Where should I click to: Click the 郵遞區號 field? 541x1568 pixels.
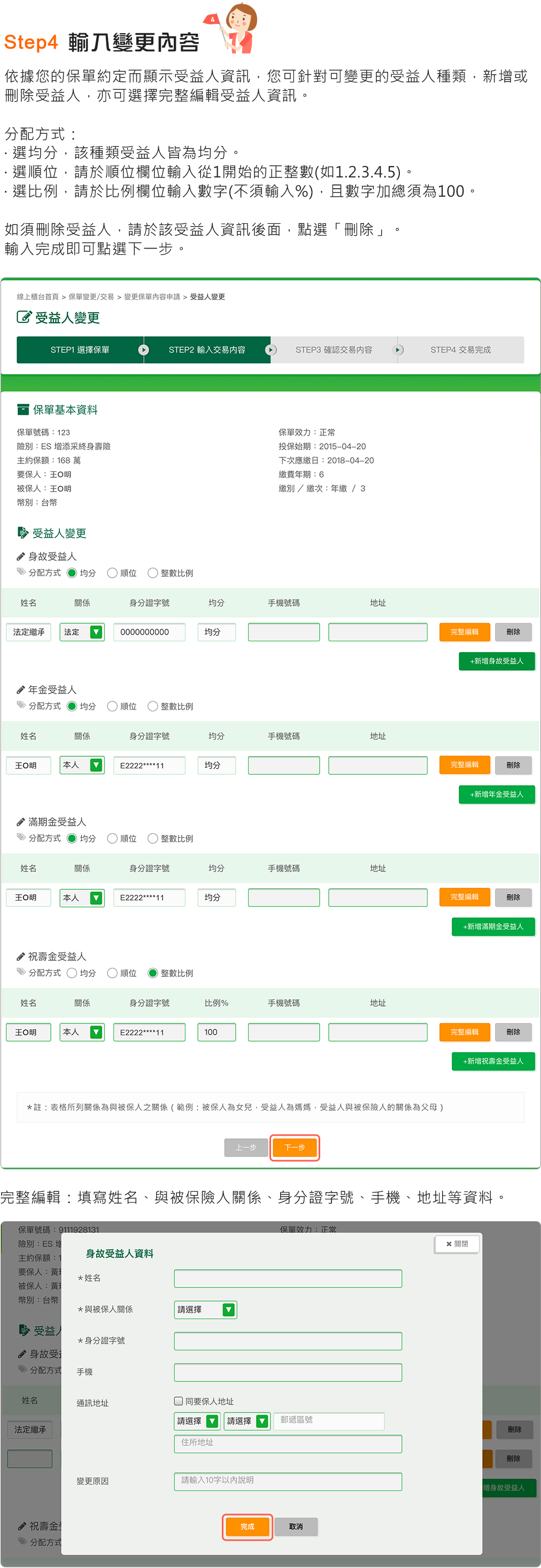click(x=329, y=1420)
